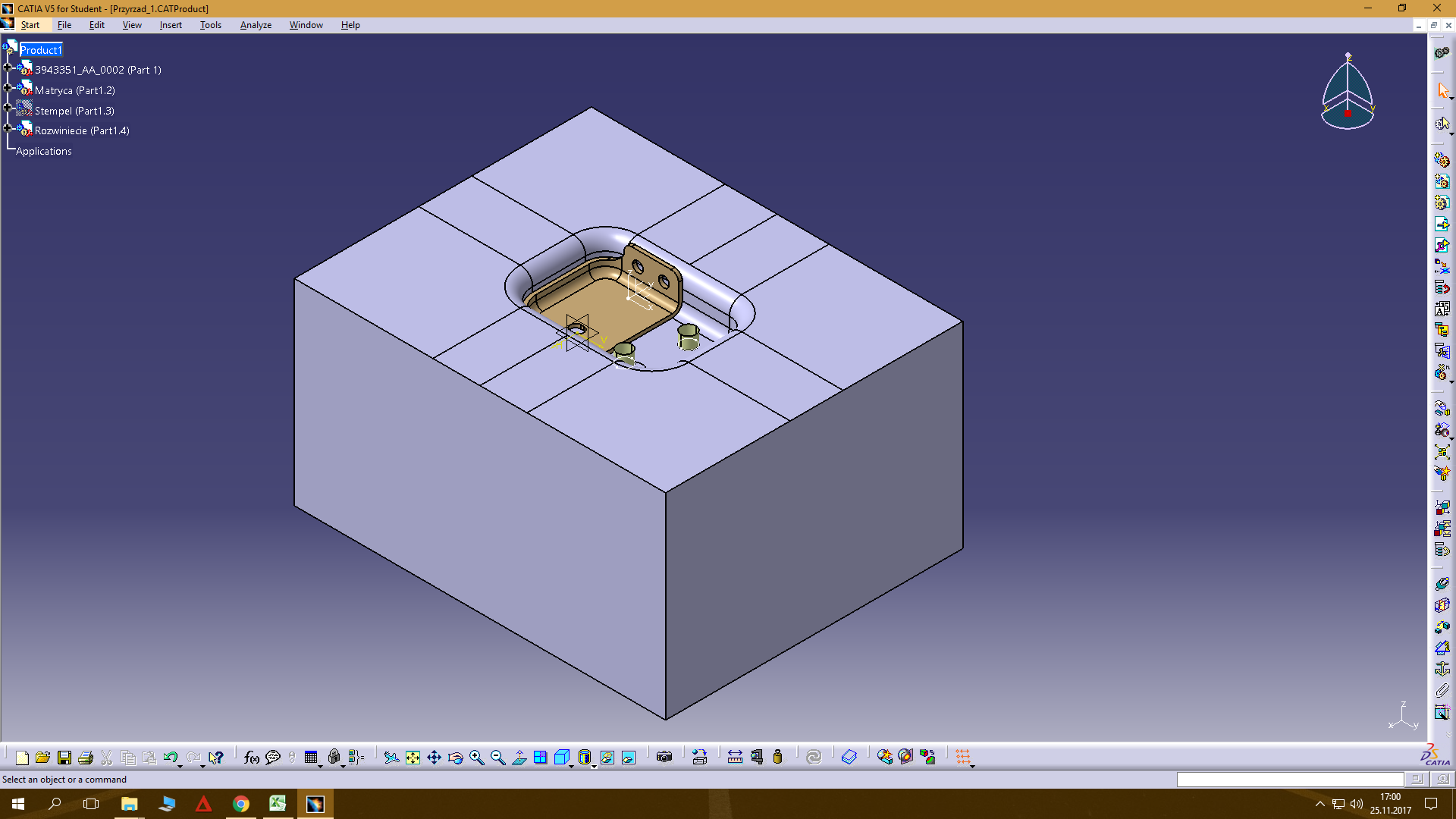Open the Insert menu
The height and width of the screenshot is (819, 1456).
(171, 25)
